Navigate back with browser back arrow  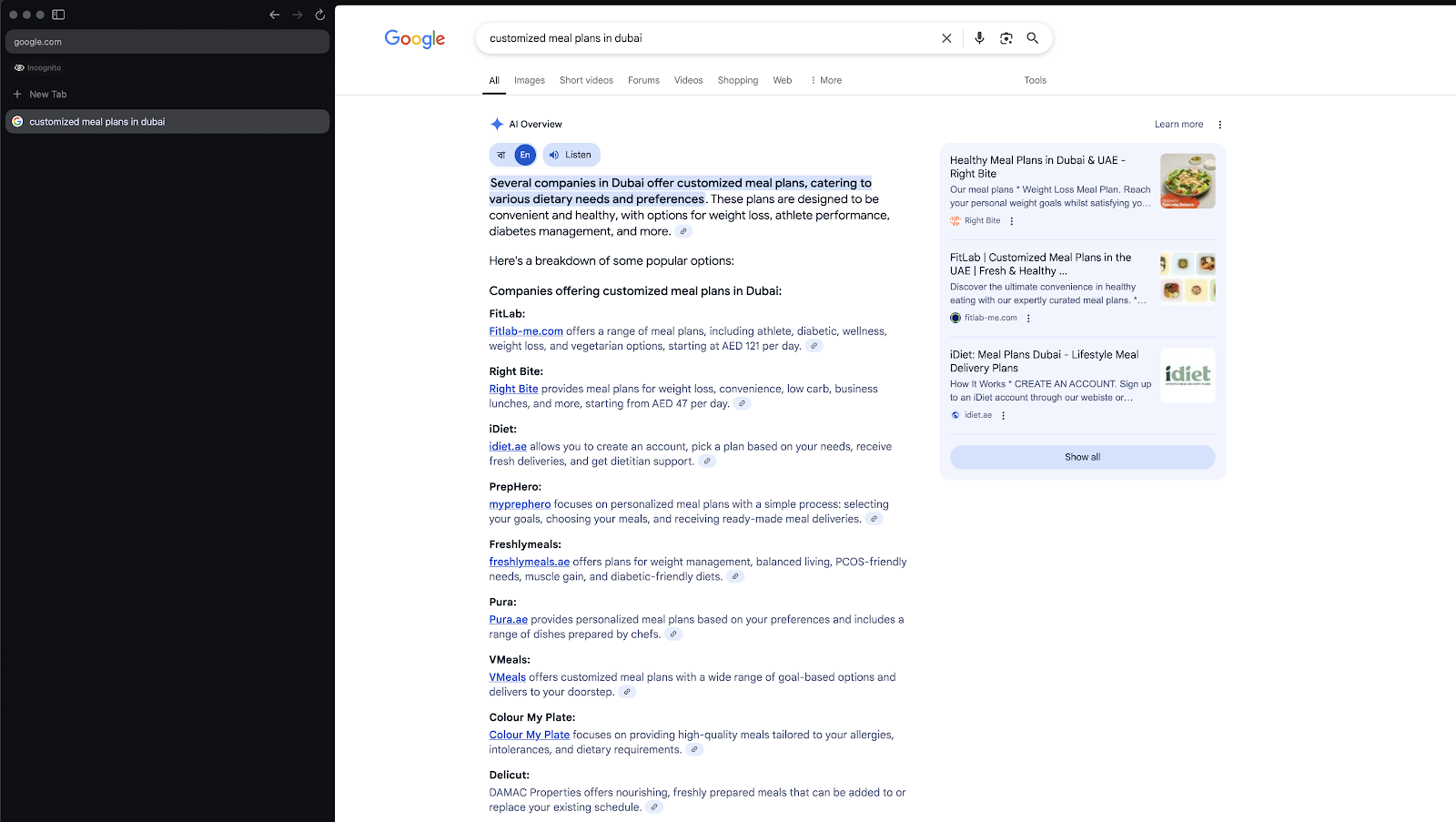tap(274, 15)
